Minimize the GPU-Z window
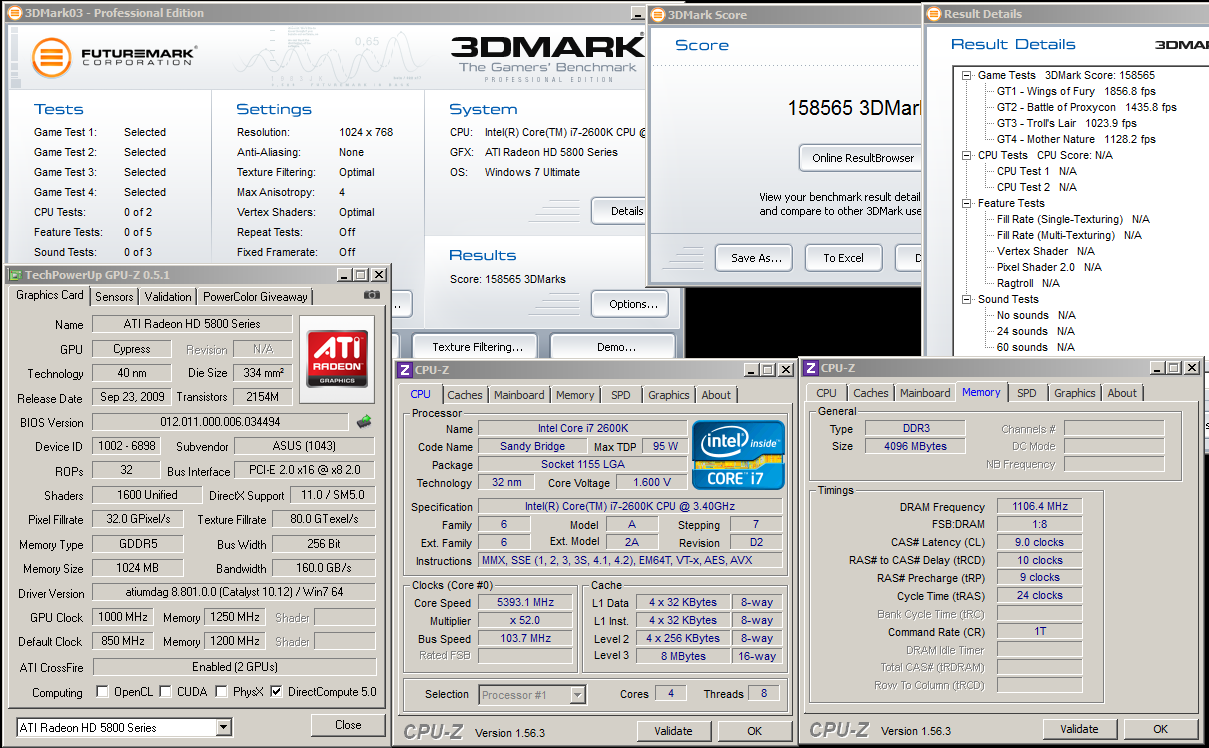1209x748 pixels. pos(345,274)
